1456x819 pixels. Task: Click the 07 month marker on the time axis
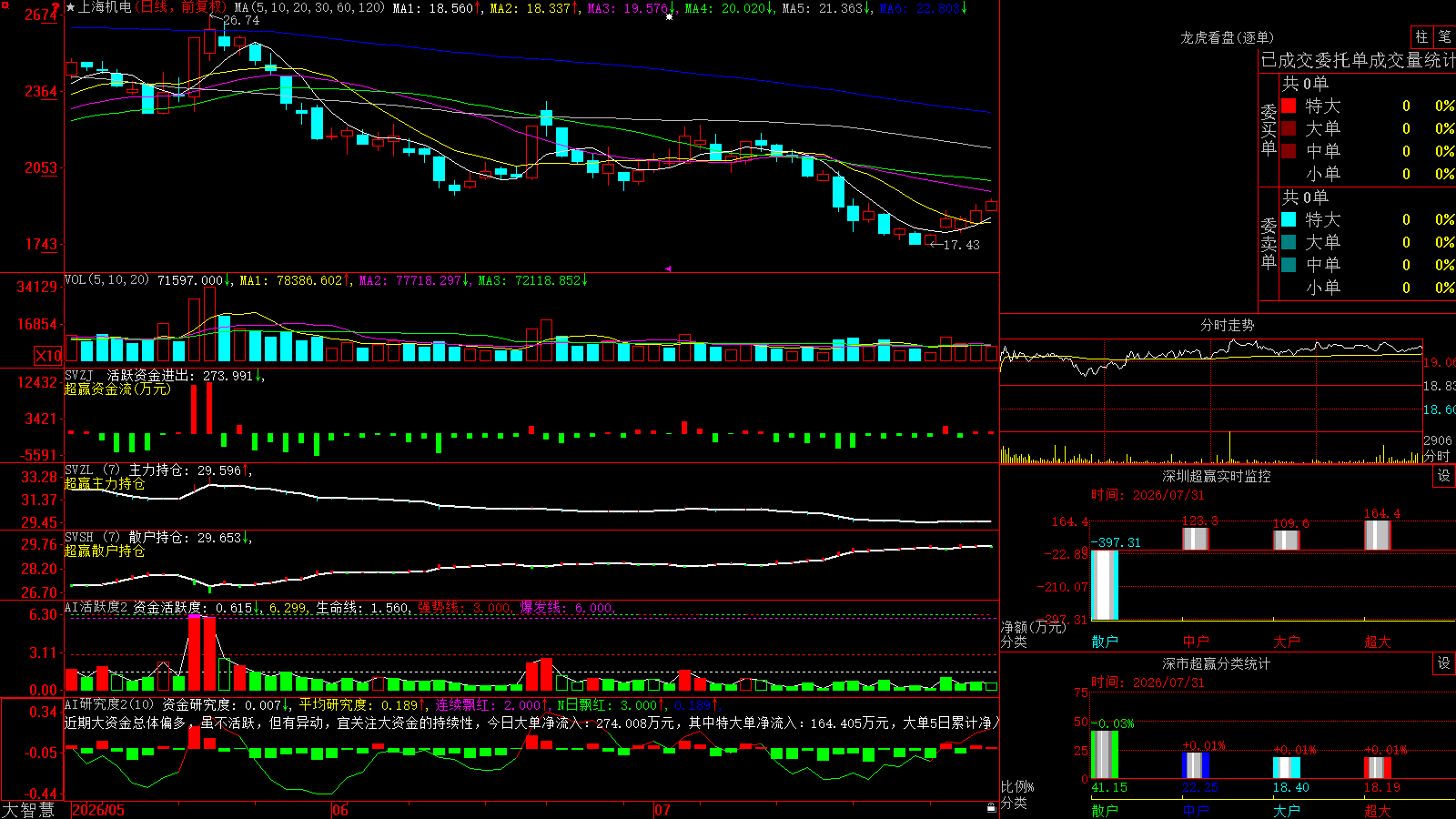click(662, 810)
